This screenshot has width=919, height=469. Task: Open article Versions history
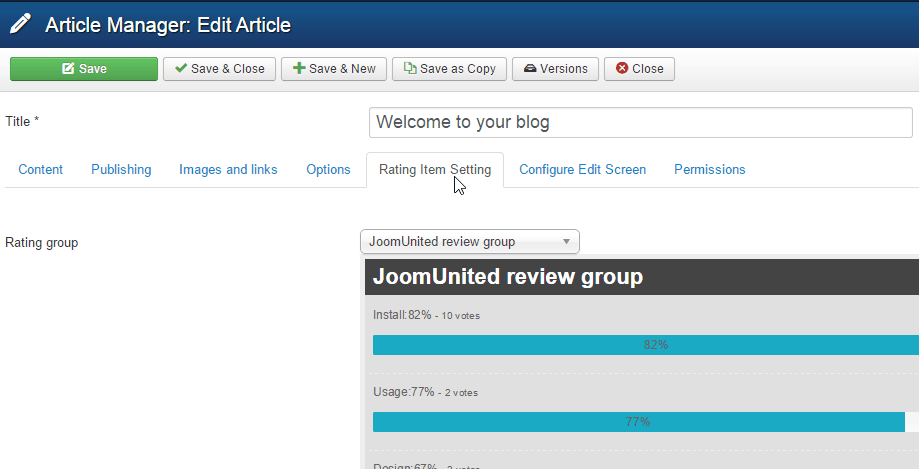coord(555,69)
